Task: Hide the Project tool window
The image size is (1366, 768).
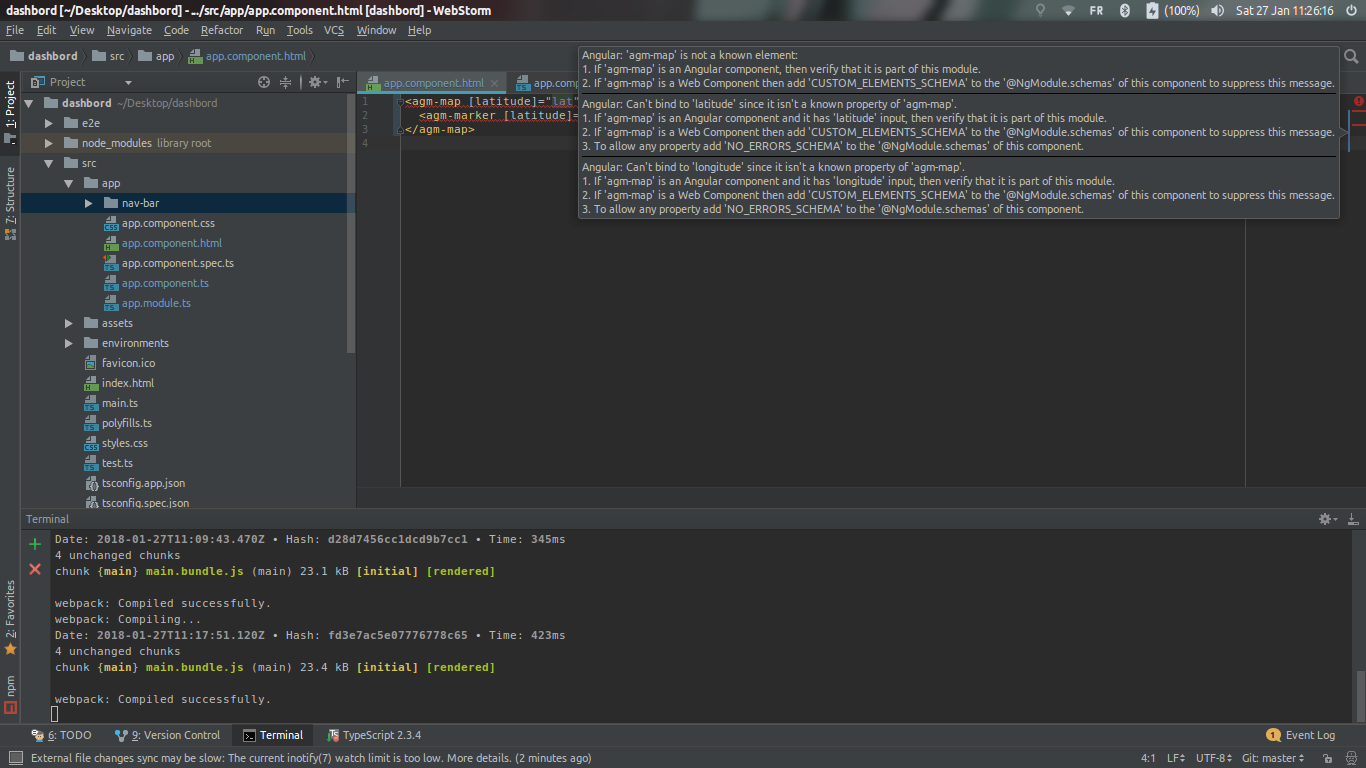Action: pos(343,82)
